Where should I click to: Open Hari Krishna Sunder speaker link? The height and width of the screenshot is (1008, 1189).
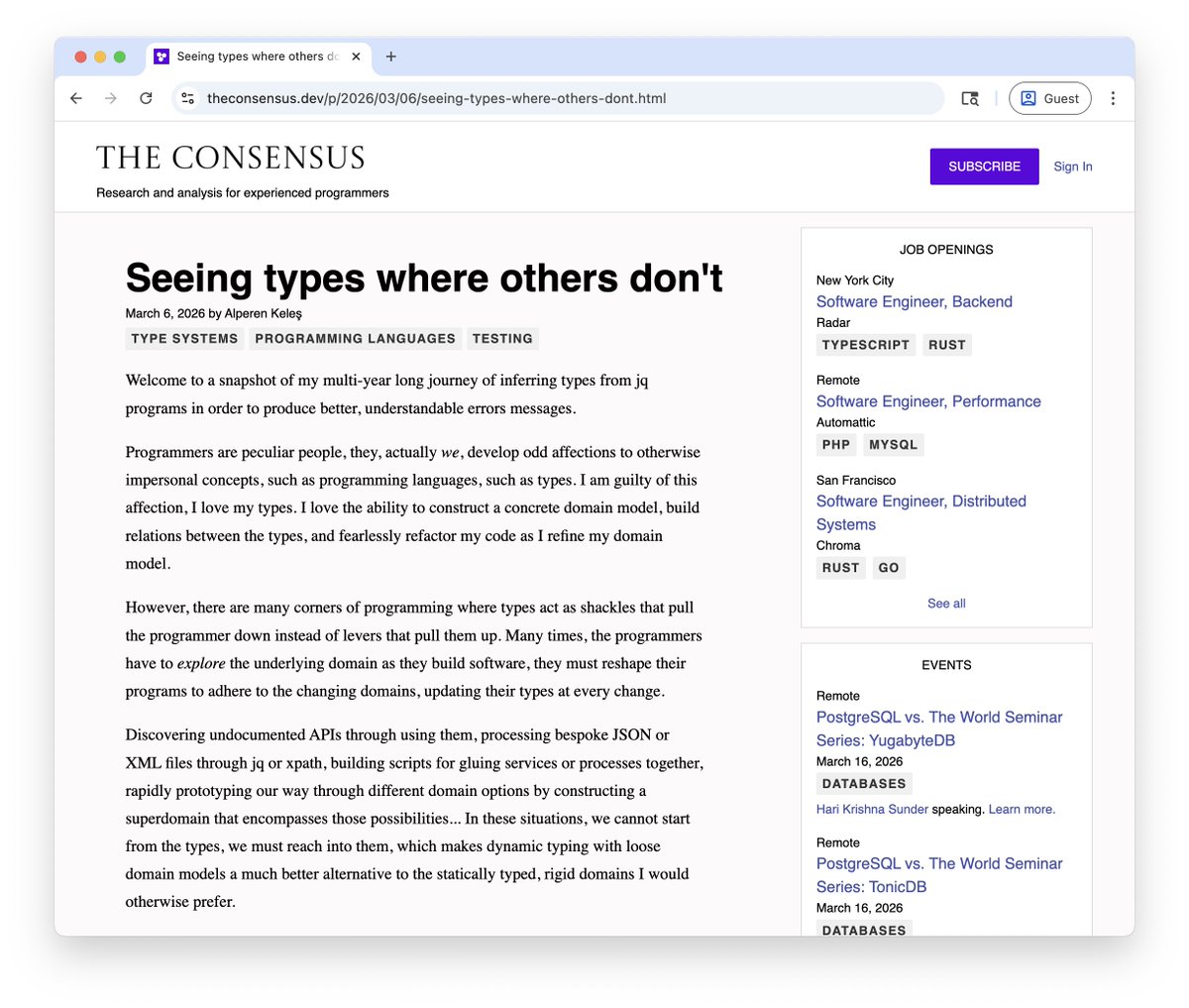872,809
